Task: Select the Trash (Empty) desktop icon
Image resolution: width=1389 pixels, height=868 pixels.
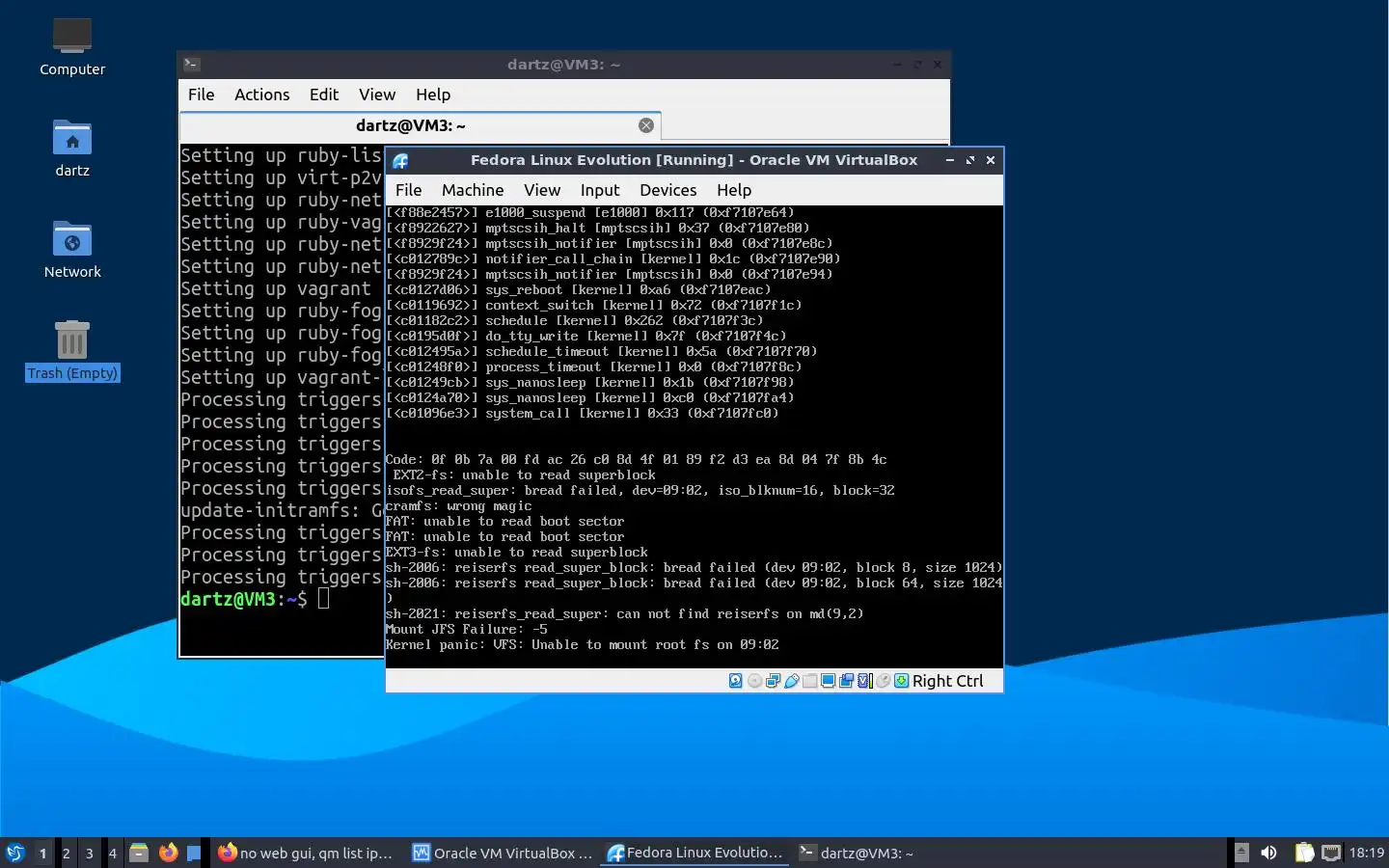Action: (x=72, y=351)
